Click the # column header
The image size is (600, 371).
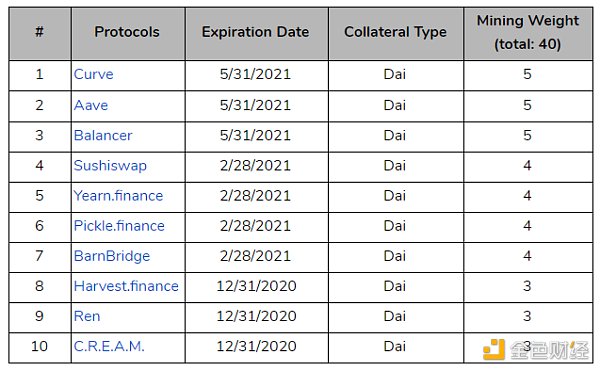click(40, 33)
